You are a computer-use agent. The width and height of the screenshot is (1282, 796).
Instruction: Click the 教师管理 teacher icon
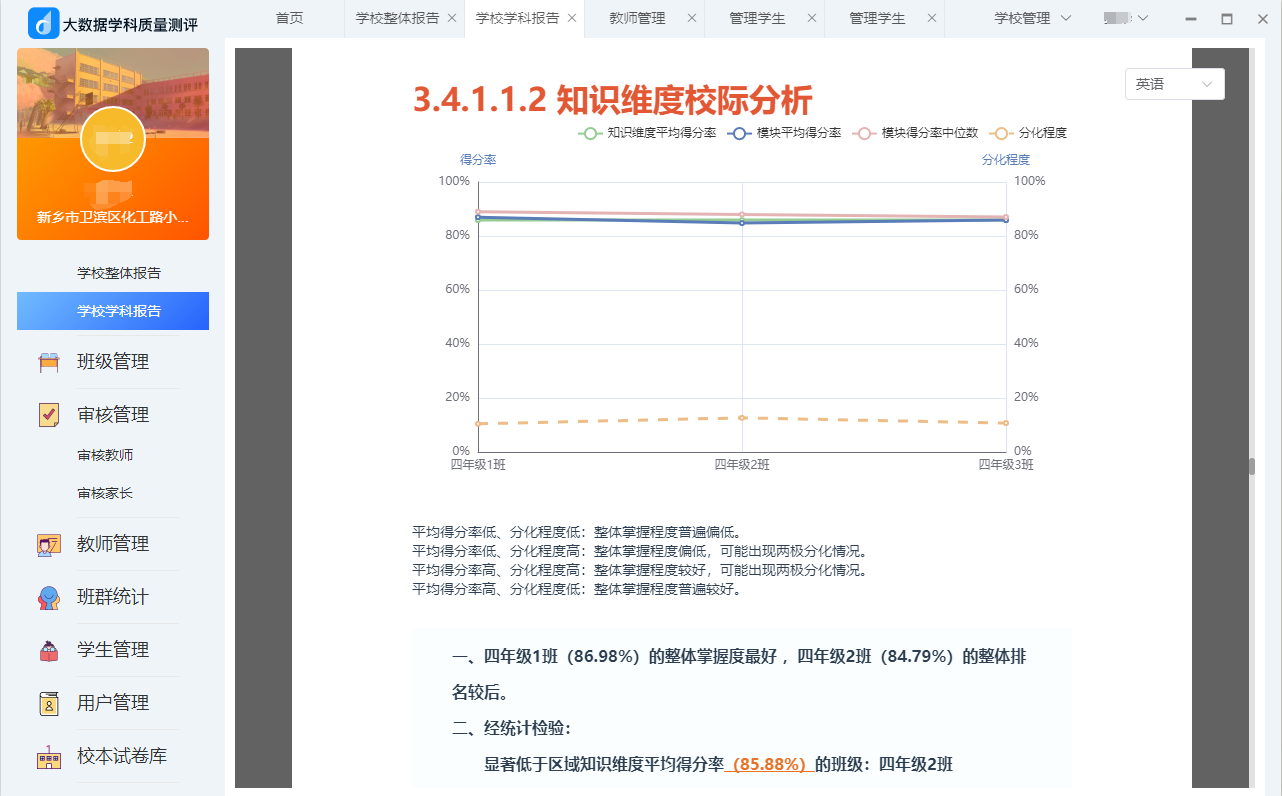[49, 544]
